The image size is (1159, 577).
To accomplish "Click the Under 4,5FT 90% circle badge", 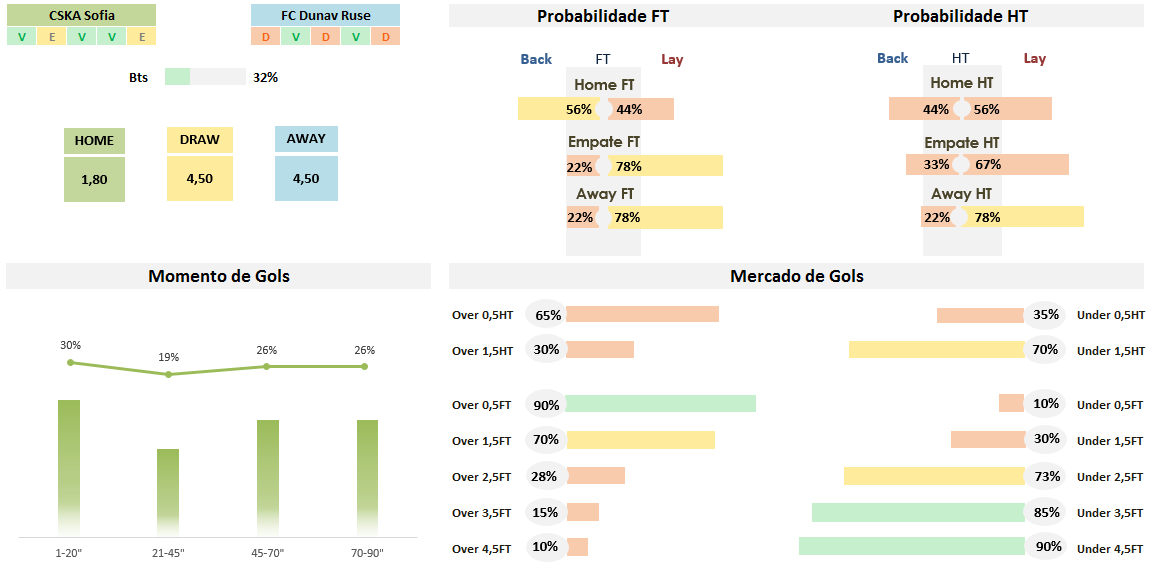I will [x=1046, y=547].
